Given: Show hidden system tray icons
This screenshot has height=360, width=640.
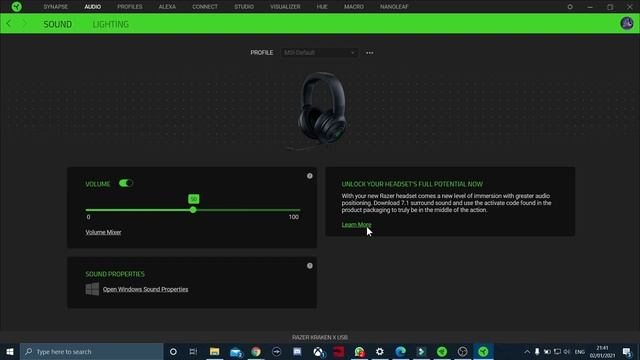Looking at the screenshot, I should tap(527, 351).
